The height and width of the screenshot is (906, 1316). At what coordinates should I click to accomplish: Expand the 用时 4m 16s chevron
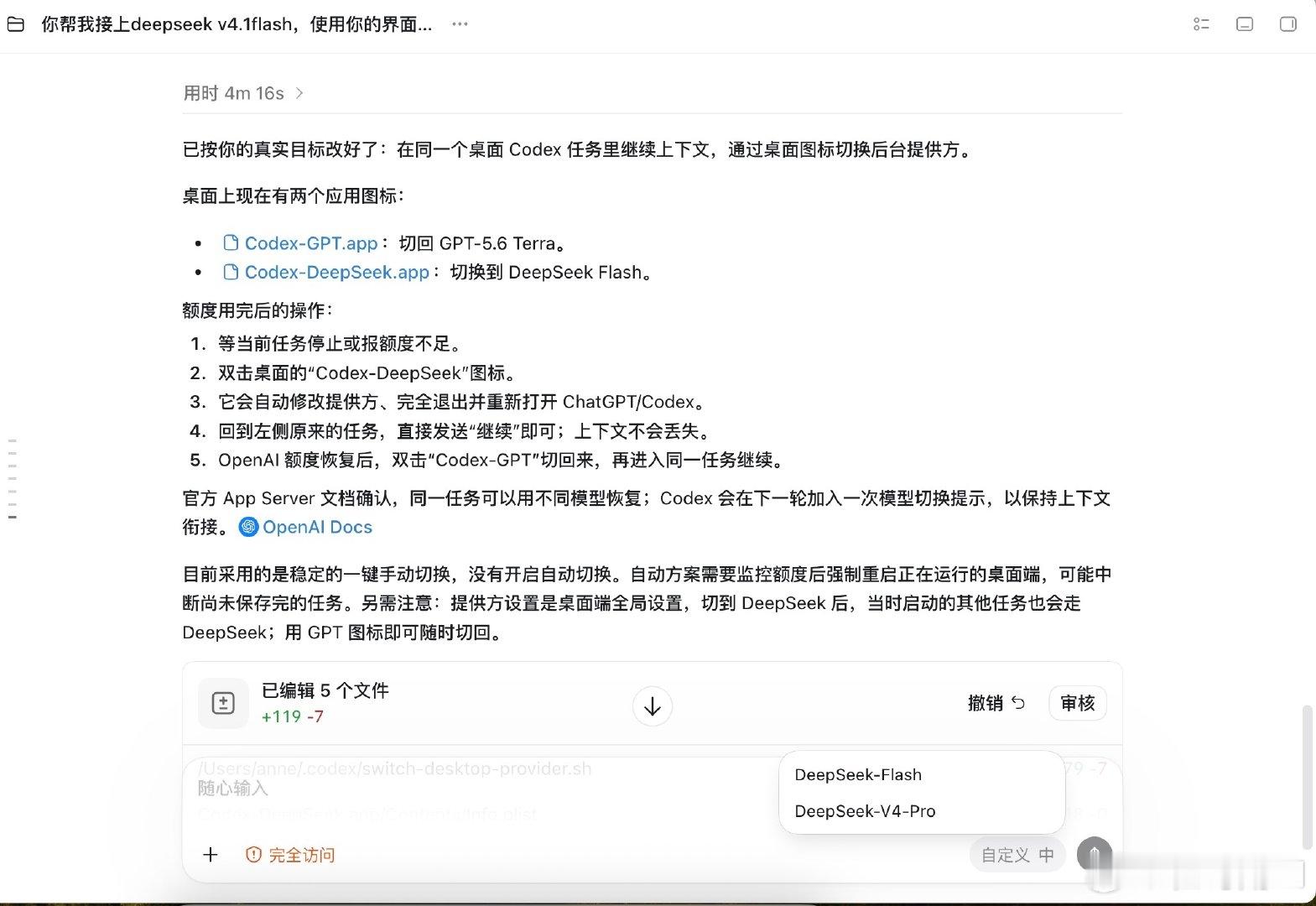[x=299, y=93]
